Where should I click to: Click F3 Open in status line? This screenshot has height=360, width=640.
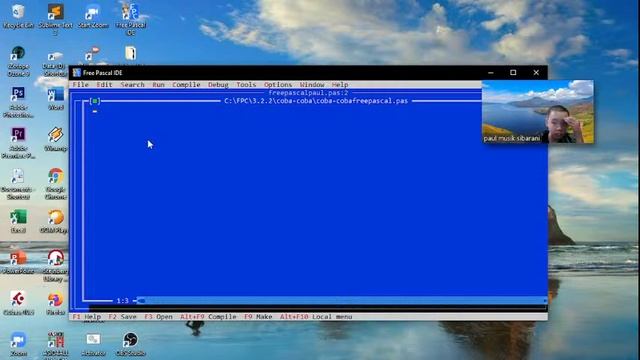tap(158, 316)
